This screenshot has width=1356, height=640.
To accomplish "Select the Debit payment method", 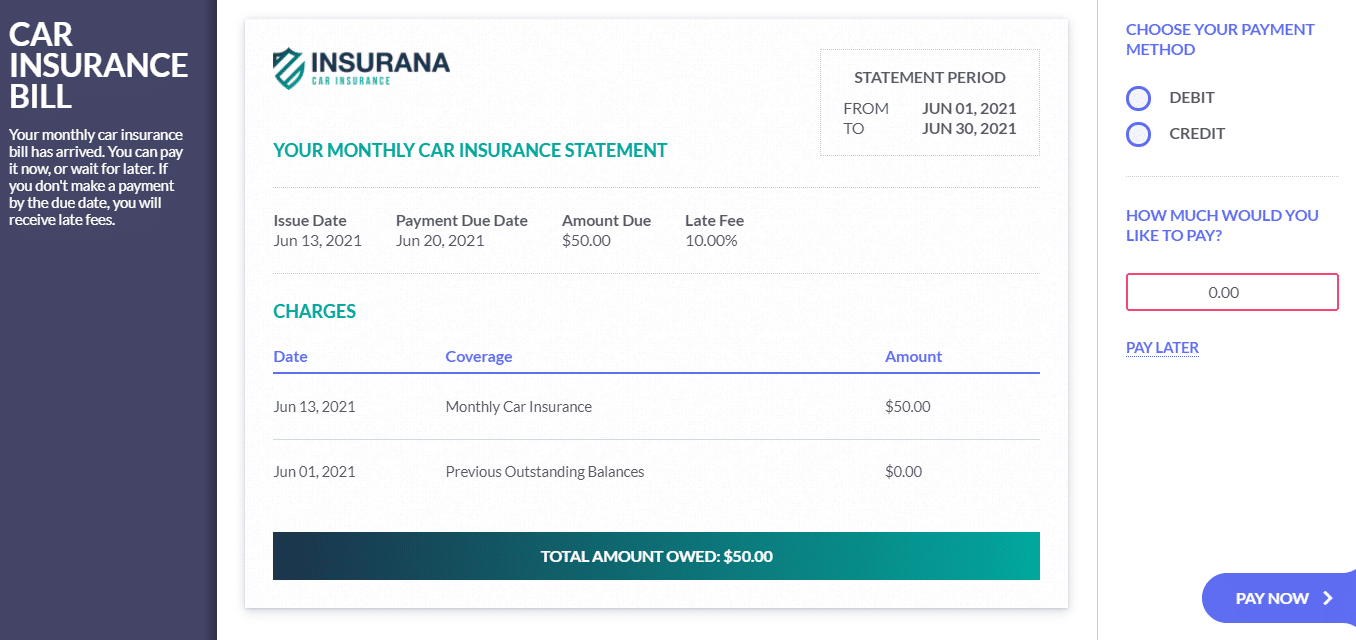I will pos(1139,98).
